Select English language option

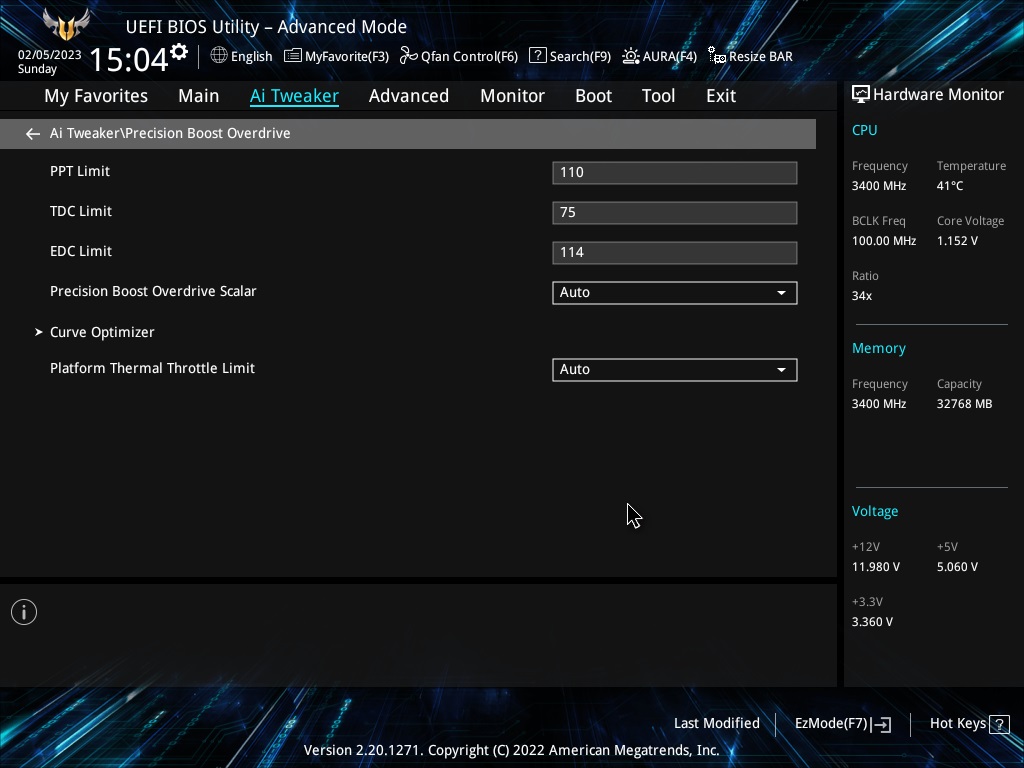tap(251, 57)
